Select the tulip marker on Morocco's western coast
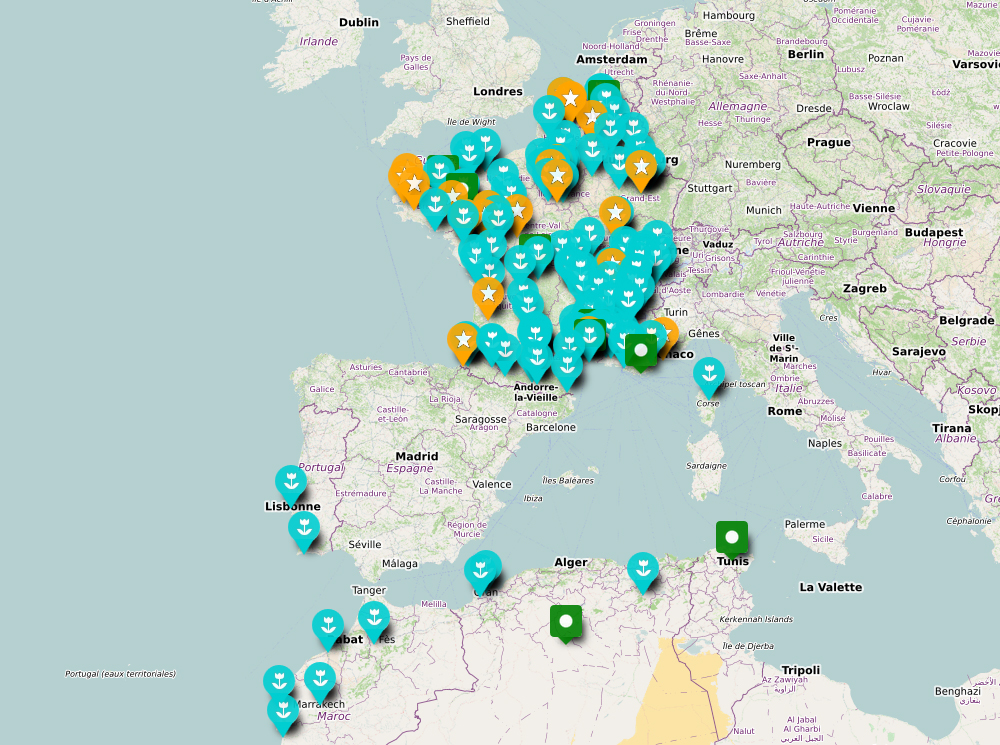1000x745 pixels. point(279,682)
